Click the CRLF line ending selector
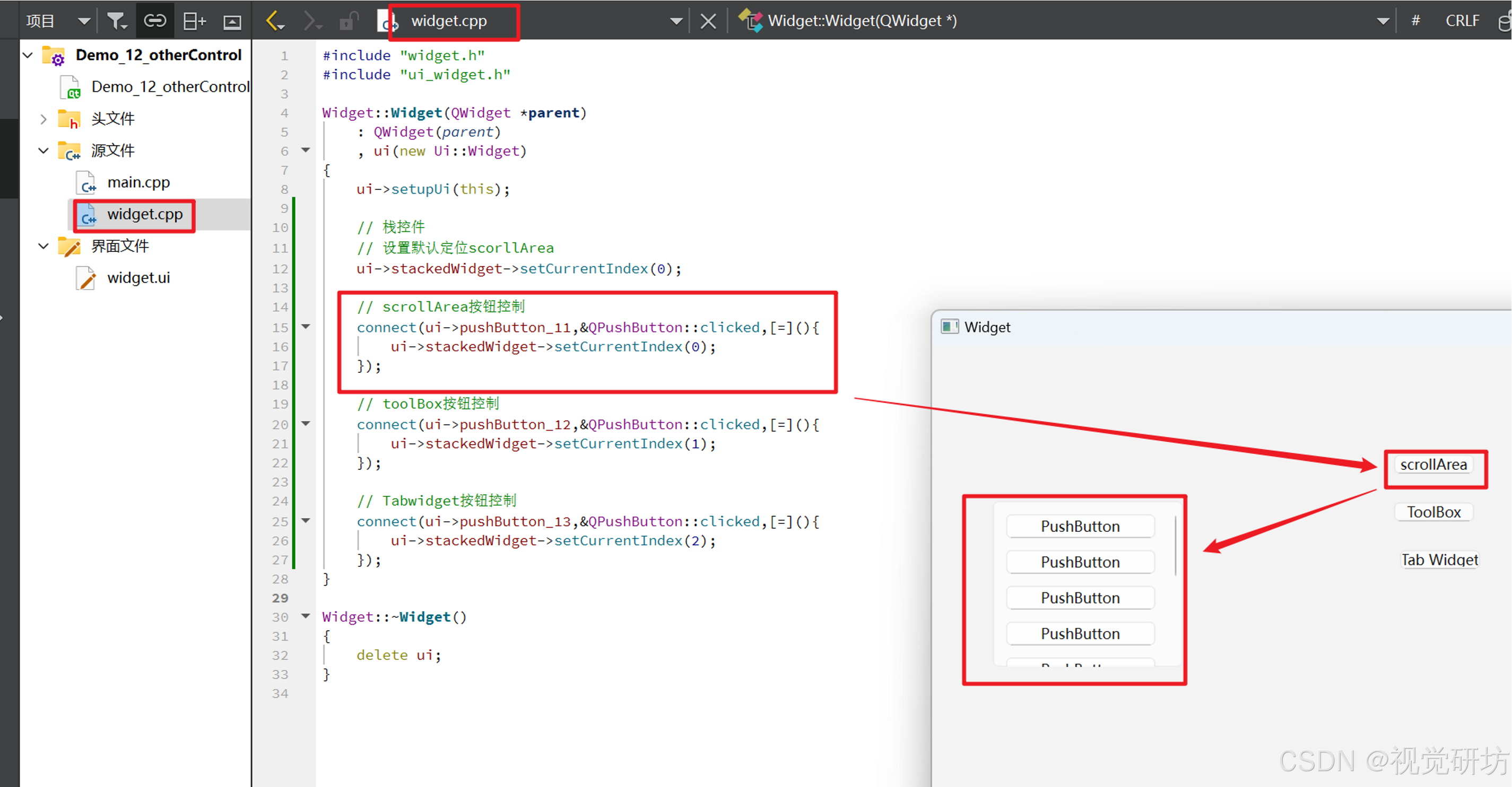 [1462, 21]
